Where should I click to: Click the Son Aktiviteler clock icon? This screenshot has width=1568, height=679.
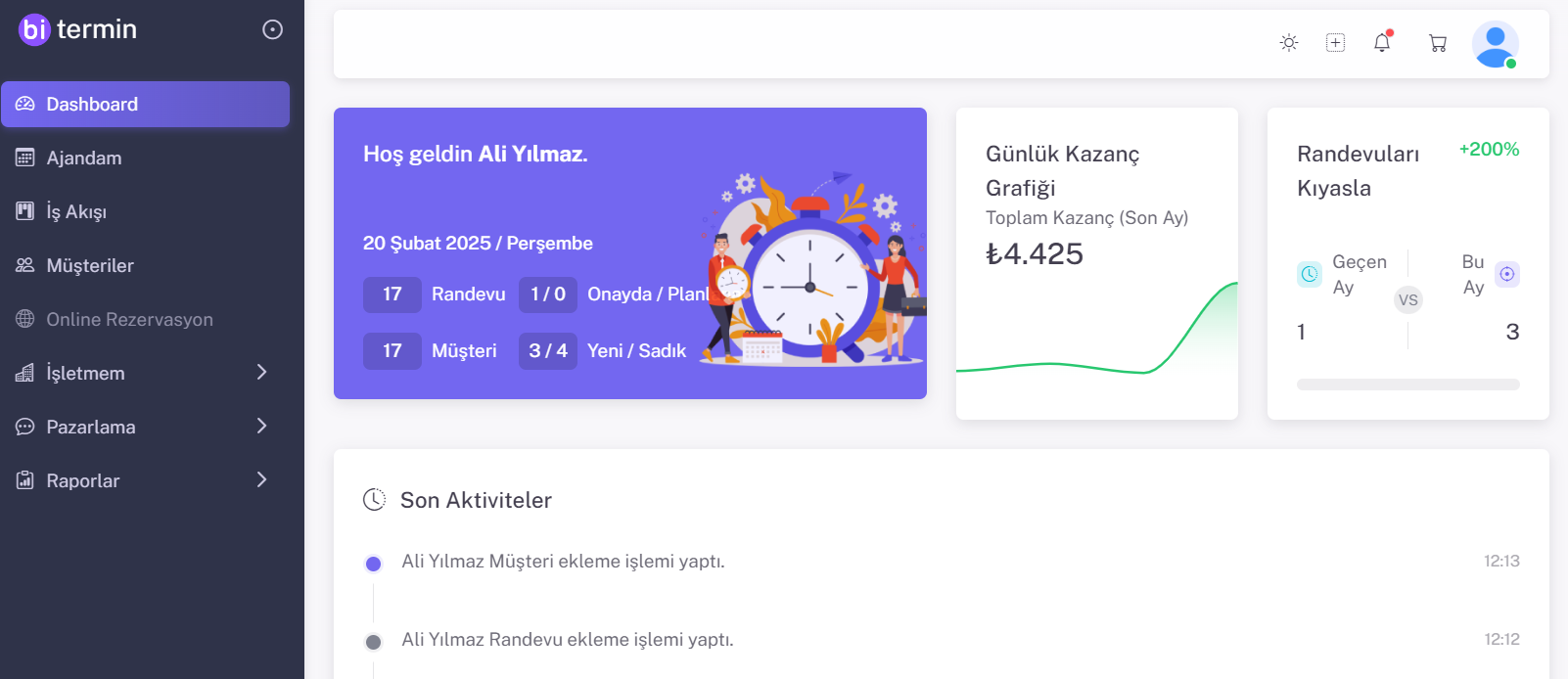[374, 500]
